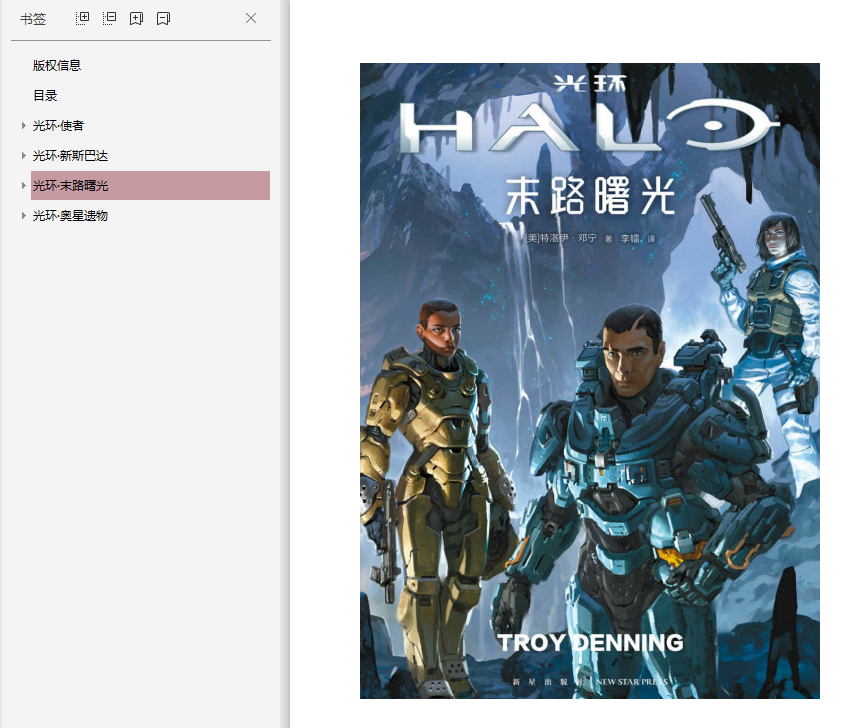The image size is (849, 728).
Task: Open the 版权信息 bookmark
Action: point(57,65)
